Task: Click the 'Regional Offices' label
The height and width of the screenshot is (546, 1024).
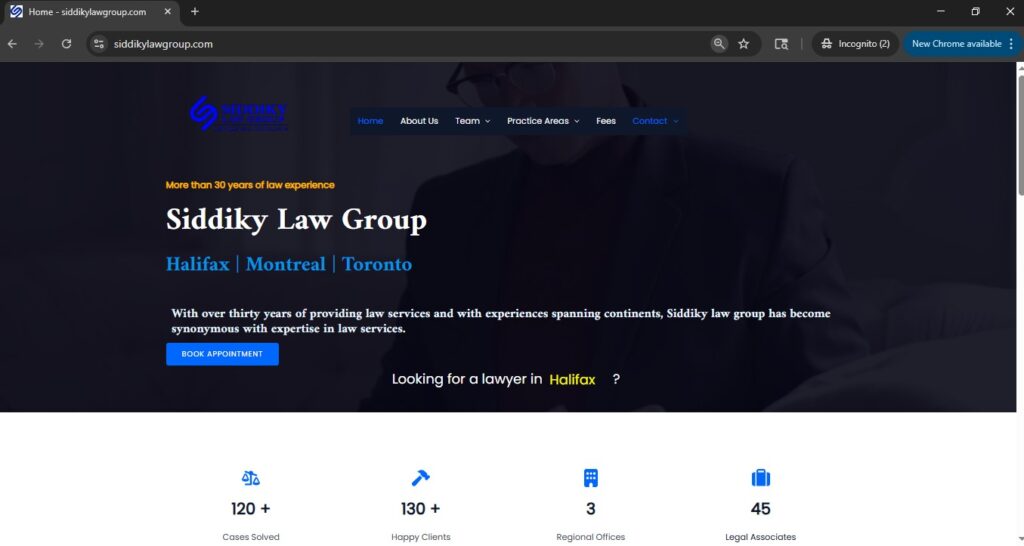Action: point(590,537)
